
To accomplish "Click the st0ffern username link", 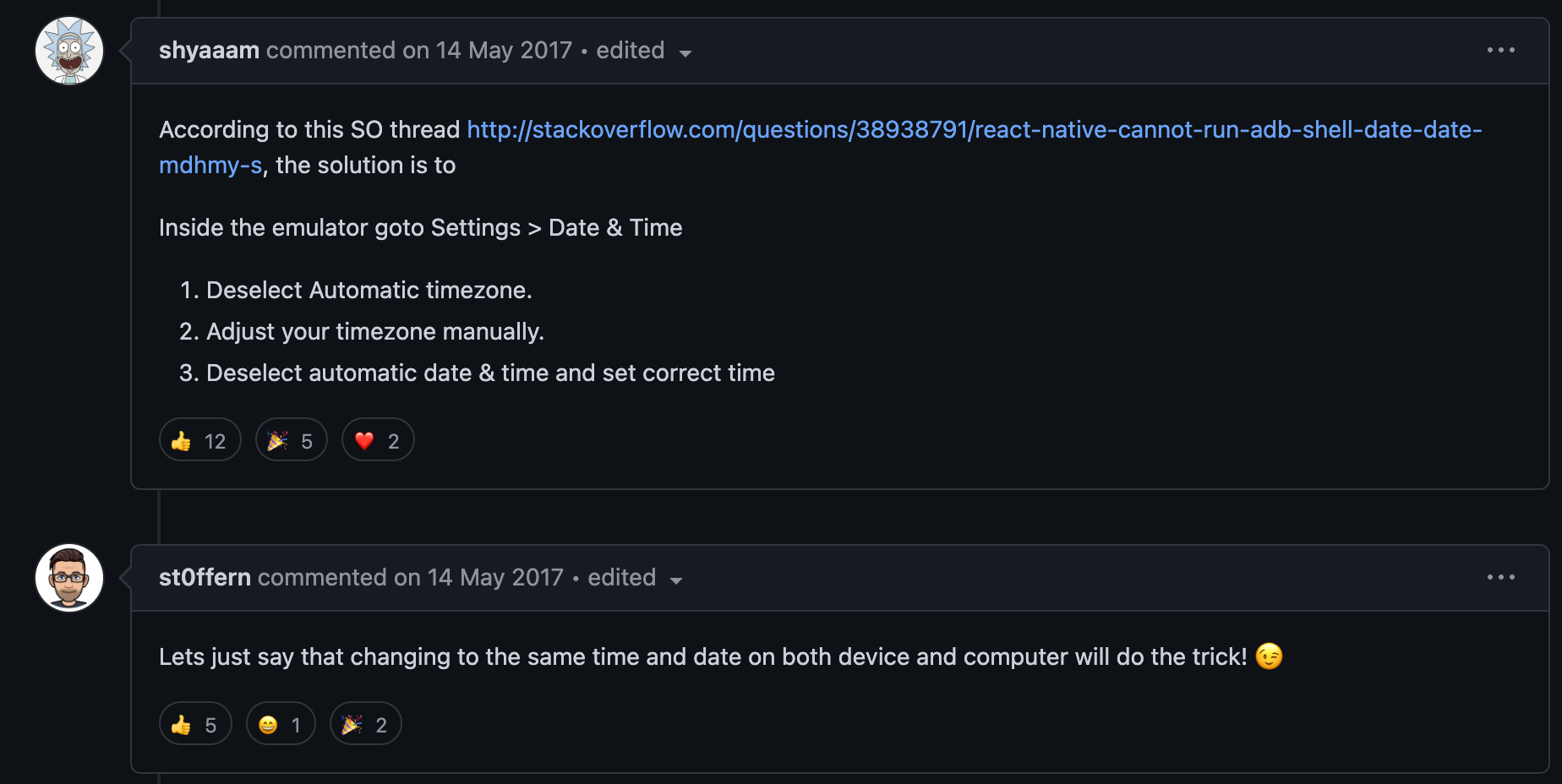I will coord(205,578).
